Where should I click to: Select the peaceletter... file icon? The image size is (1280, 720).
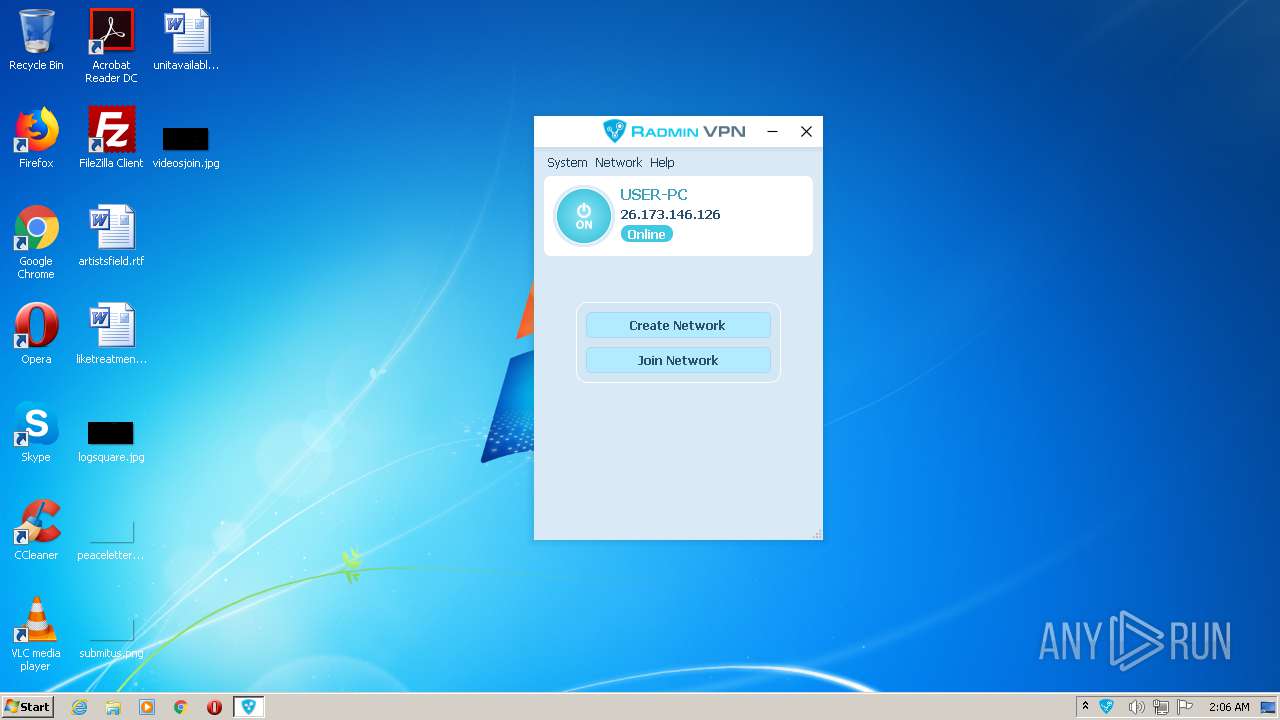pyautogui.click(x=111, y=539)
